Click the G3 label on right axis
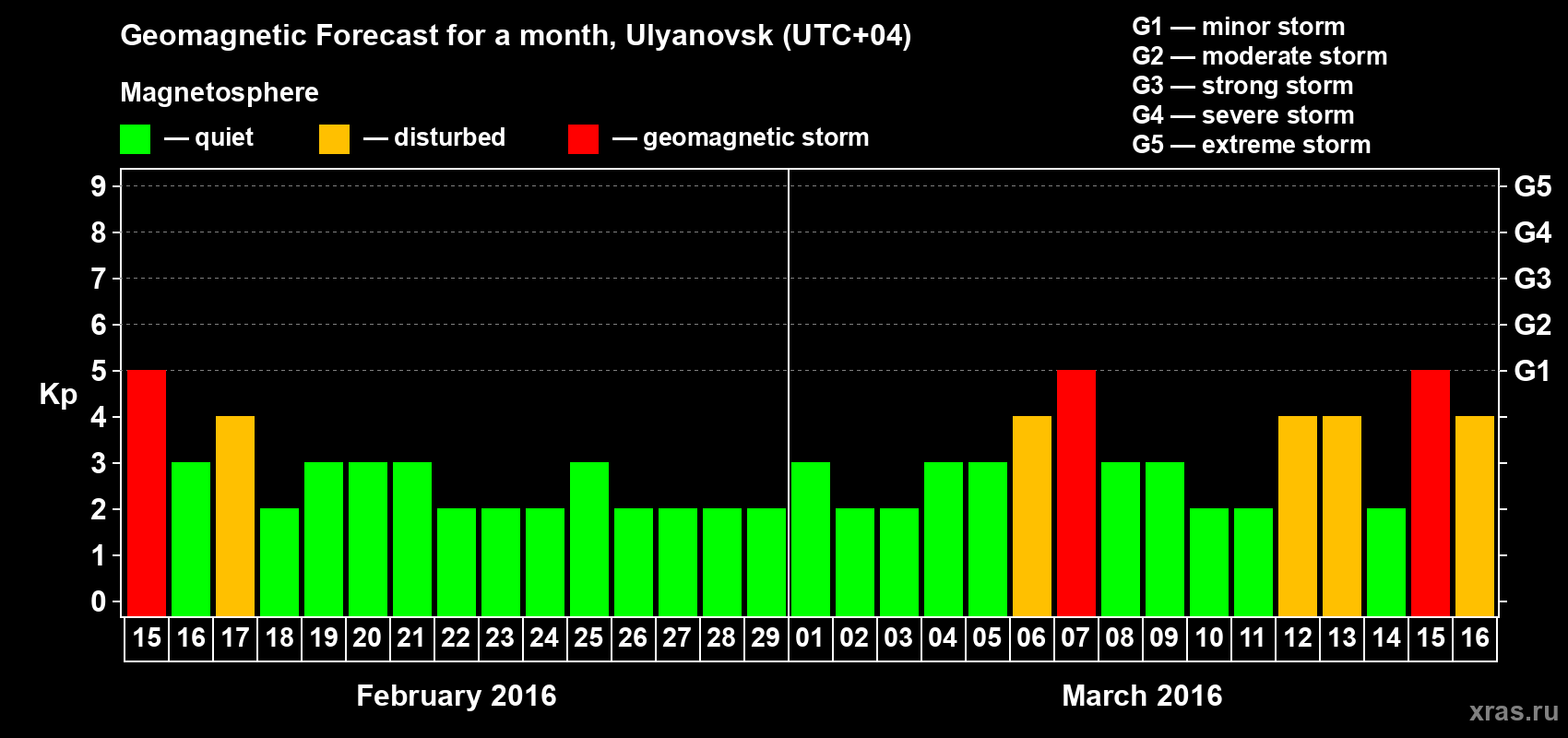This screenshot has width=1568, height=738. point(1533,279)
